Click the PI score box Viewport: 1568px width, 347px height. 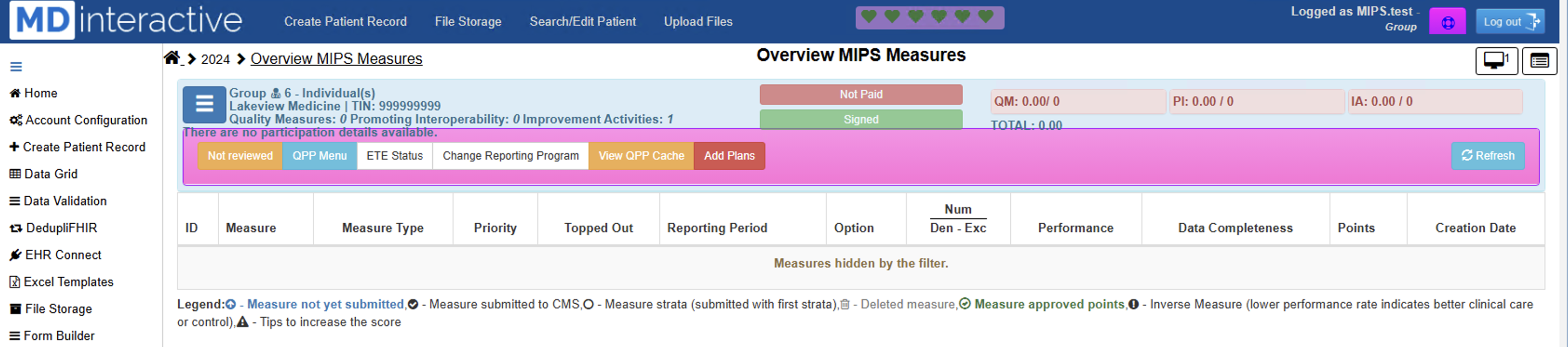click(x=1257, y=101)
